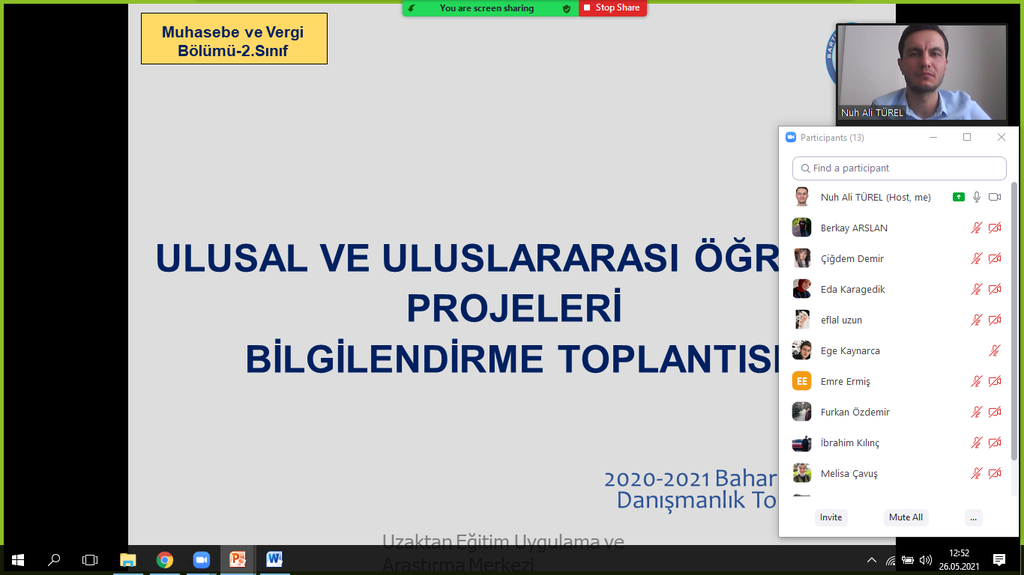This screenshot has height=575, width=1024.
Task: Select participant Eda Karagedik in list
Action: [x=895, y=289]
